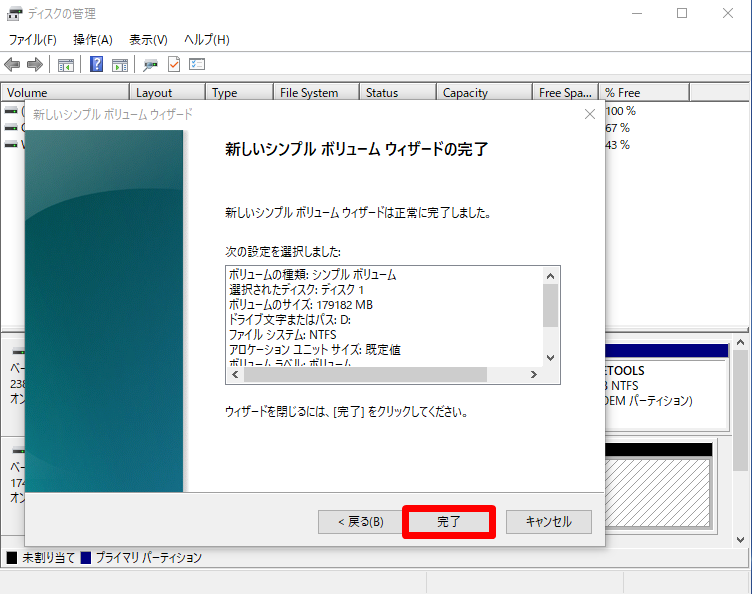Sort by the Status column header
The width and height of the screenshot is (752, 594).
point(398,93)
